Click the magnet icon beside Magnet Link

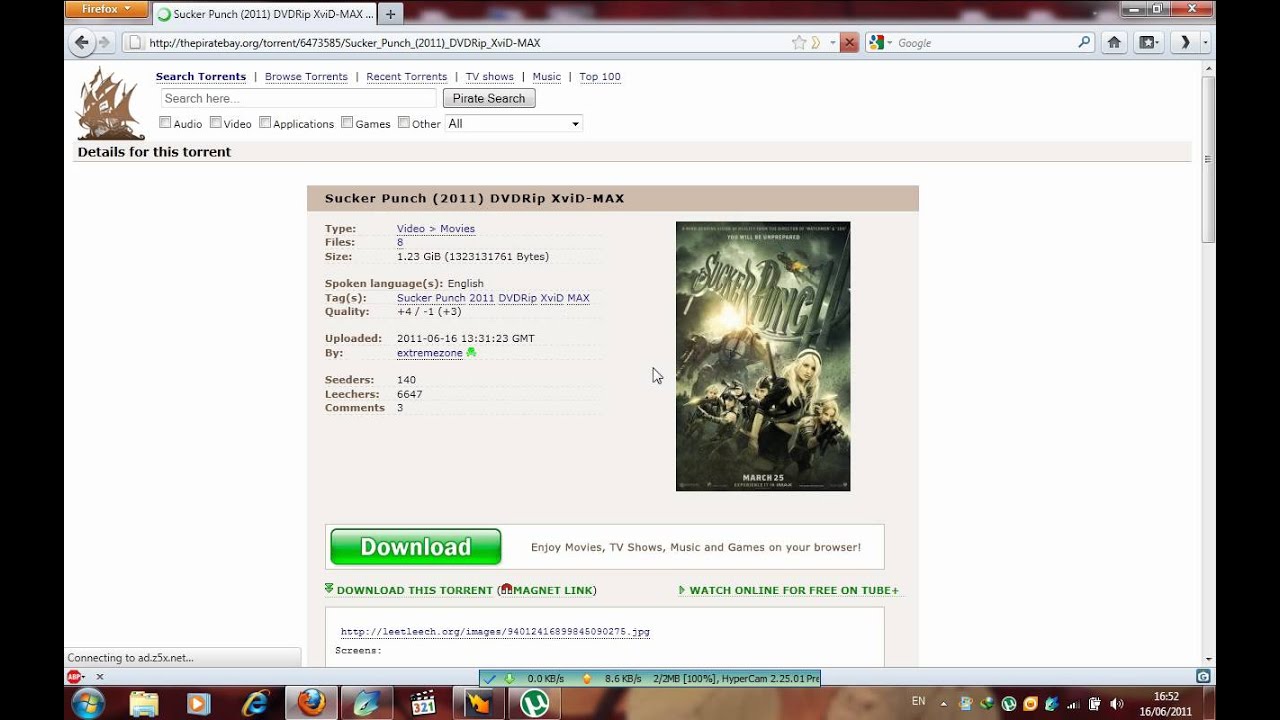[x=507, y=589]
